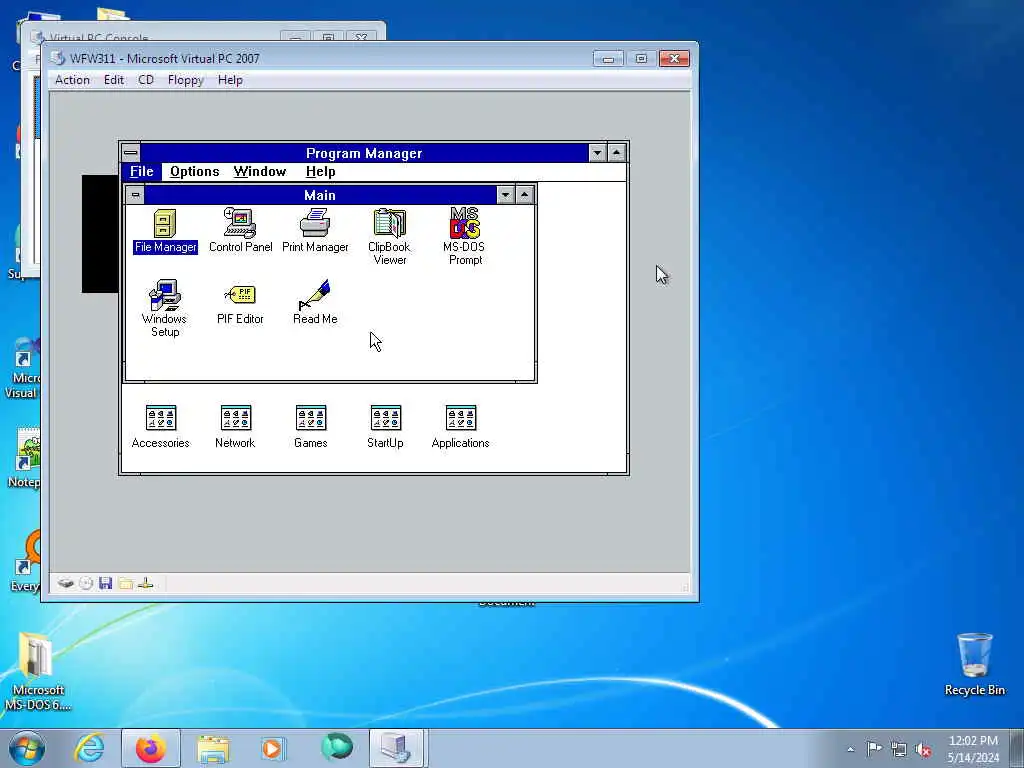Open Main group control-menu box
This screenshot has width=1024, height=768.
point(135,195)
